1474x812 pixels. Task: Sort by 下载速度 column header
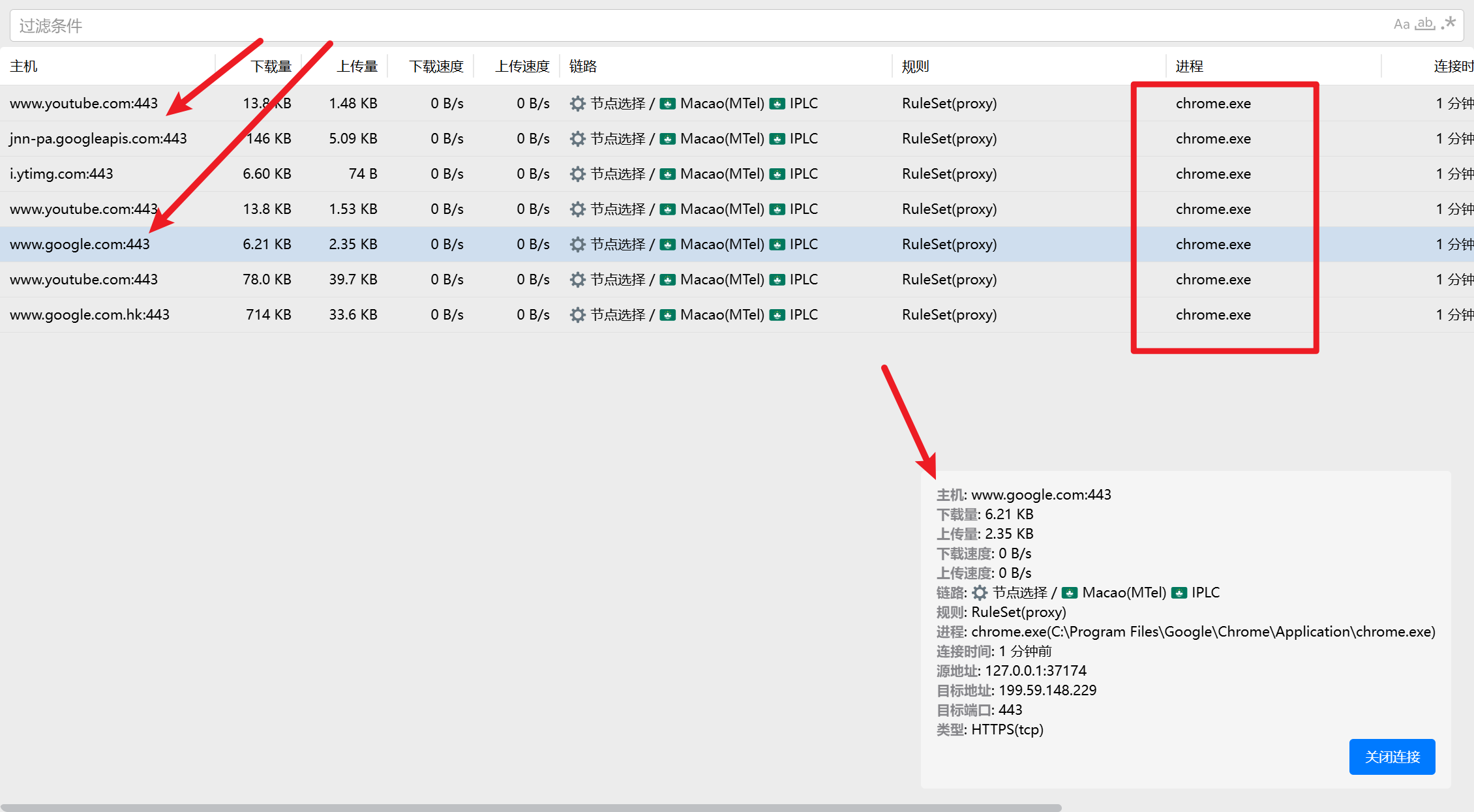tap(436, 66)
